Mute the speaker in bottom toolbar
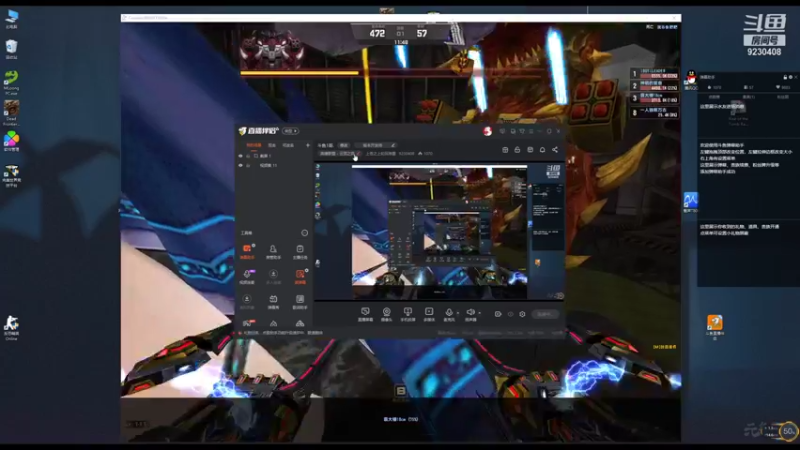Viewport: 800px width, 450px height. coord(470,314)
